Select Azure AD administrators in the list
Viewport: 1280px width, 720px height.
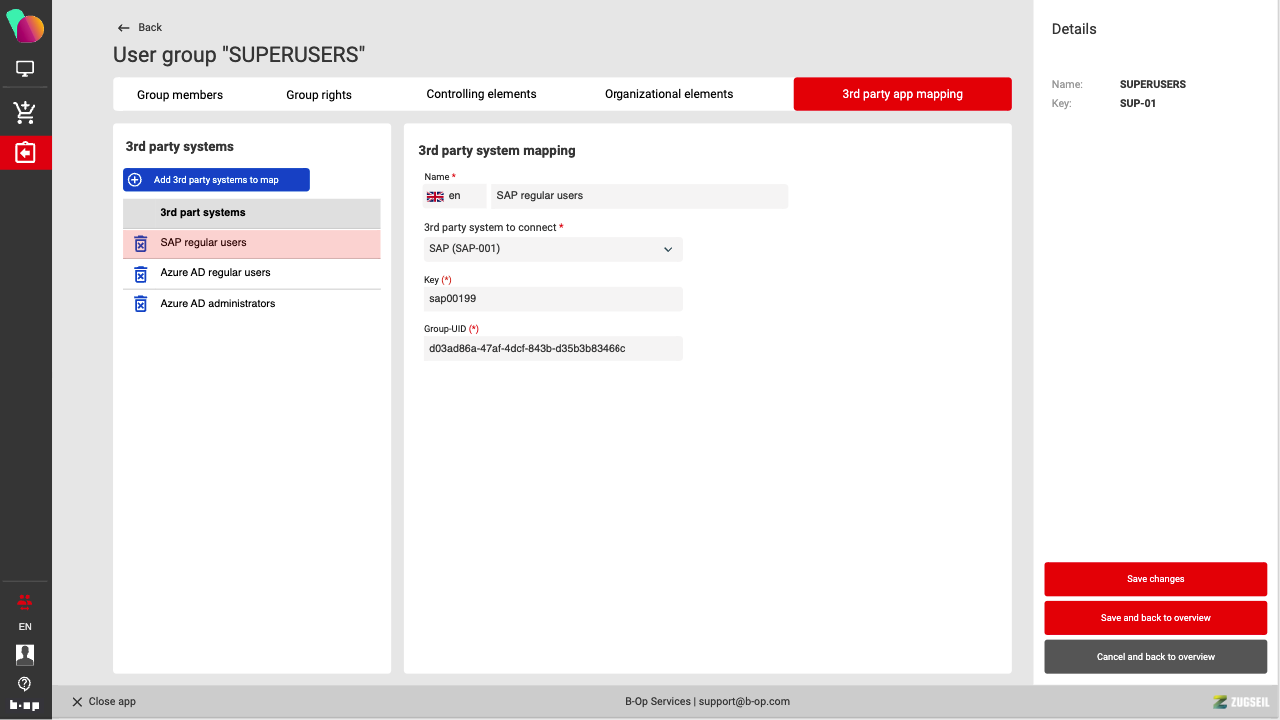tap(218, 304)
